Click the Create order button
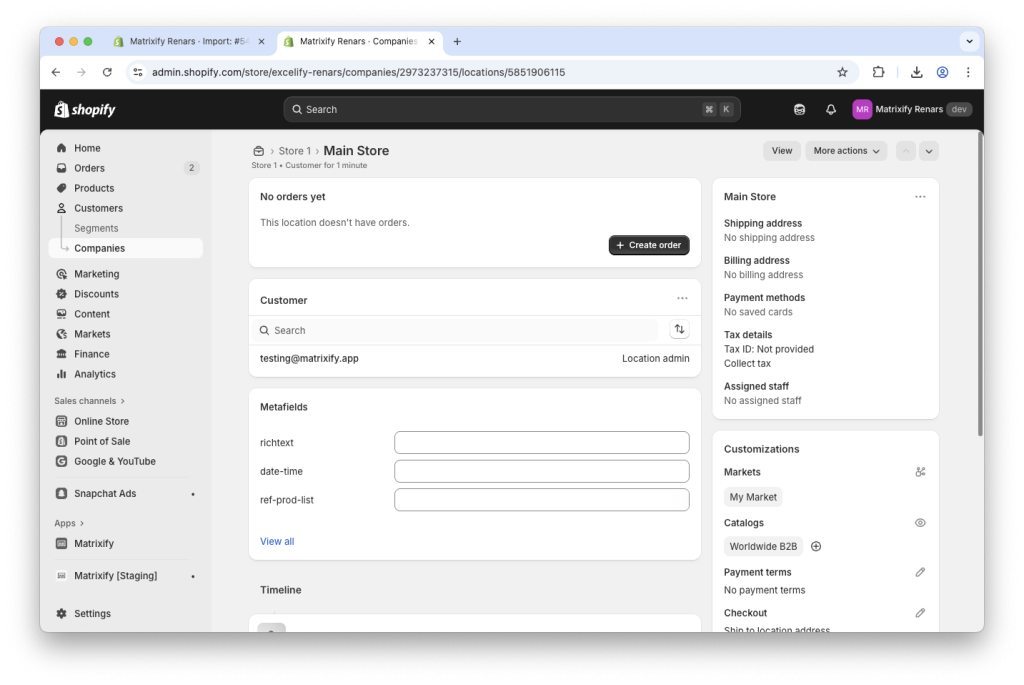The height and width of the screenshot is (685, 1024). [648, 244]
